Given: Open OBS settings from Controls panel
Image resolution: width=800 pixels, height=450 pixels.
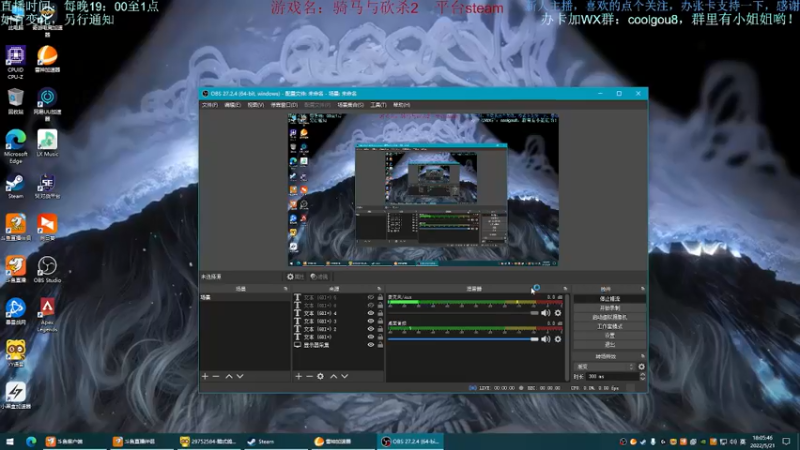Looking at the screenshot, I should [x=610, y=335].
